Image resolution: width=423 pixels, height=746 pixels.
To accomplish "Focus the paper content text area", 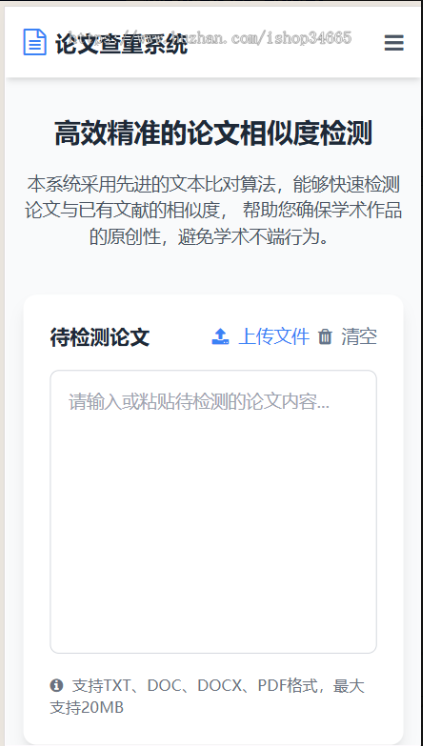I will pos(213,511).
